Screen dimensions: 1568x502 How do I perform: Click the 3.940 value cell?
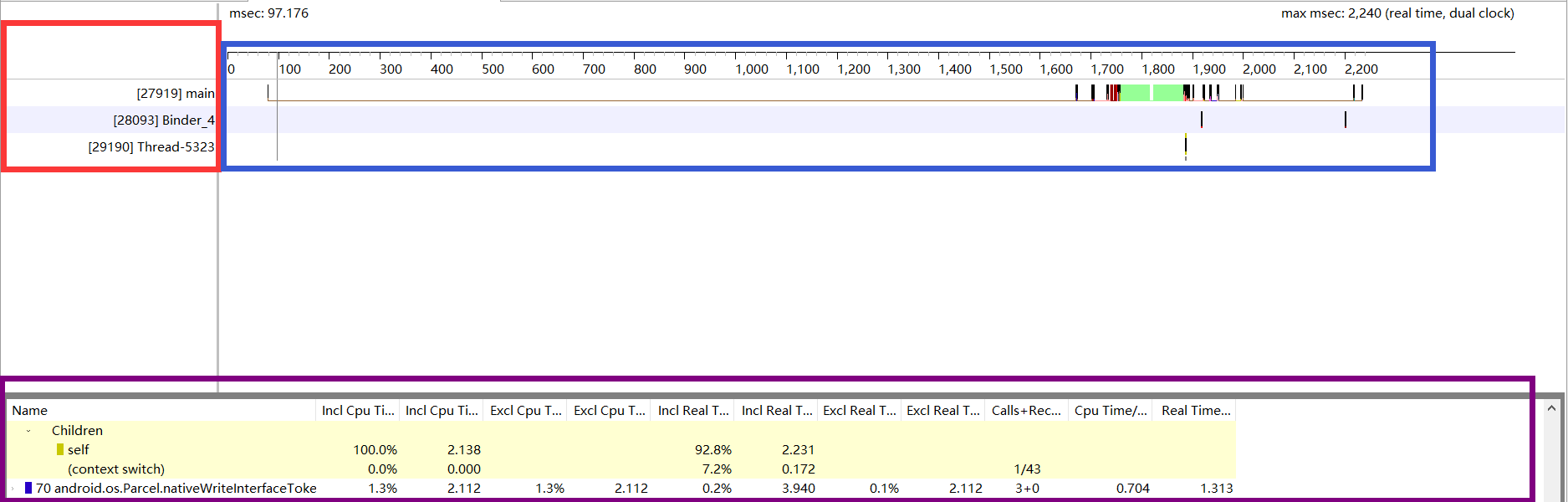799,489
